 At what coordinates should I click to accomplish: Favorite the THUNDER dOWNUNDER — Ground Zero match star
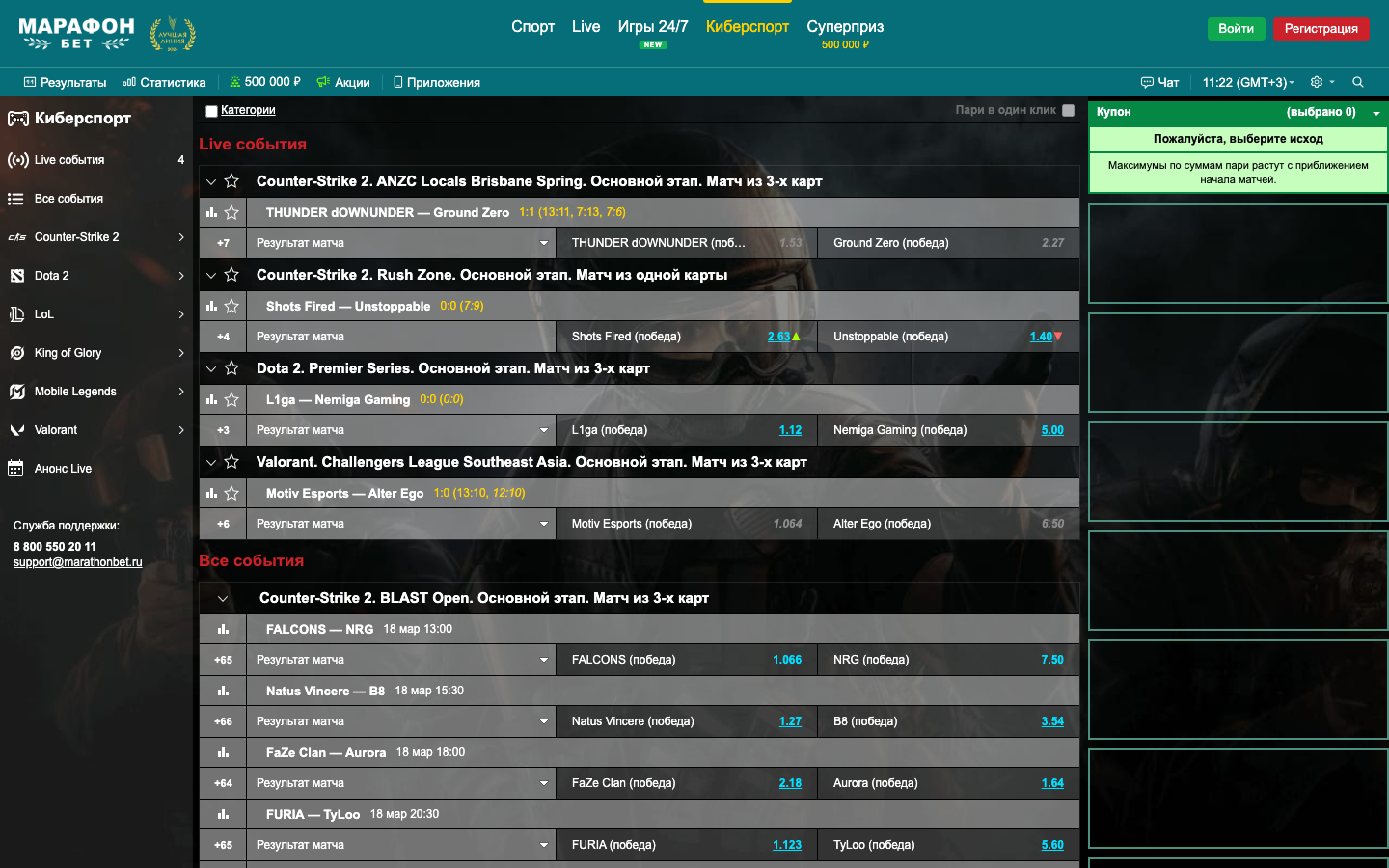pos(231,212)
